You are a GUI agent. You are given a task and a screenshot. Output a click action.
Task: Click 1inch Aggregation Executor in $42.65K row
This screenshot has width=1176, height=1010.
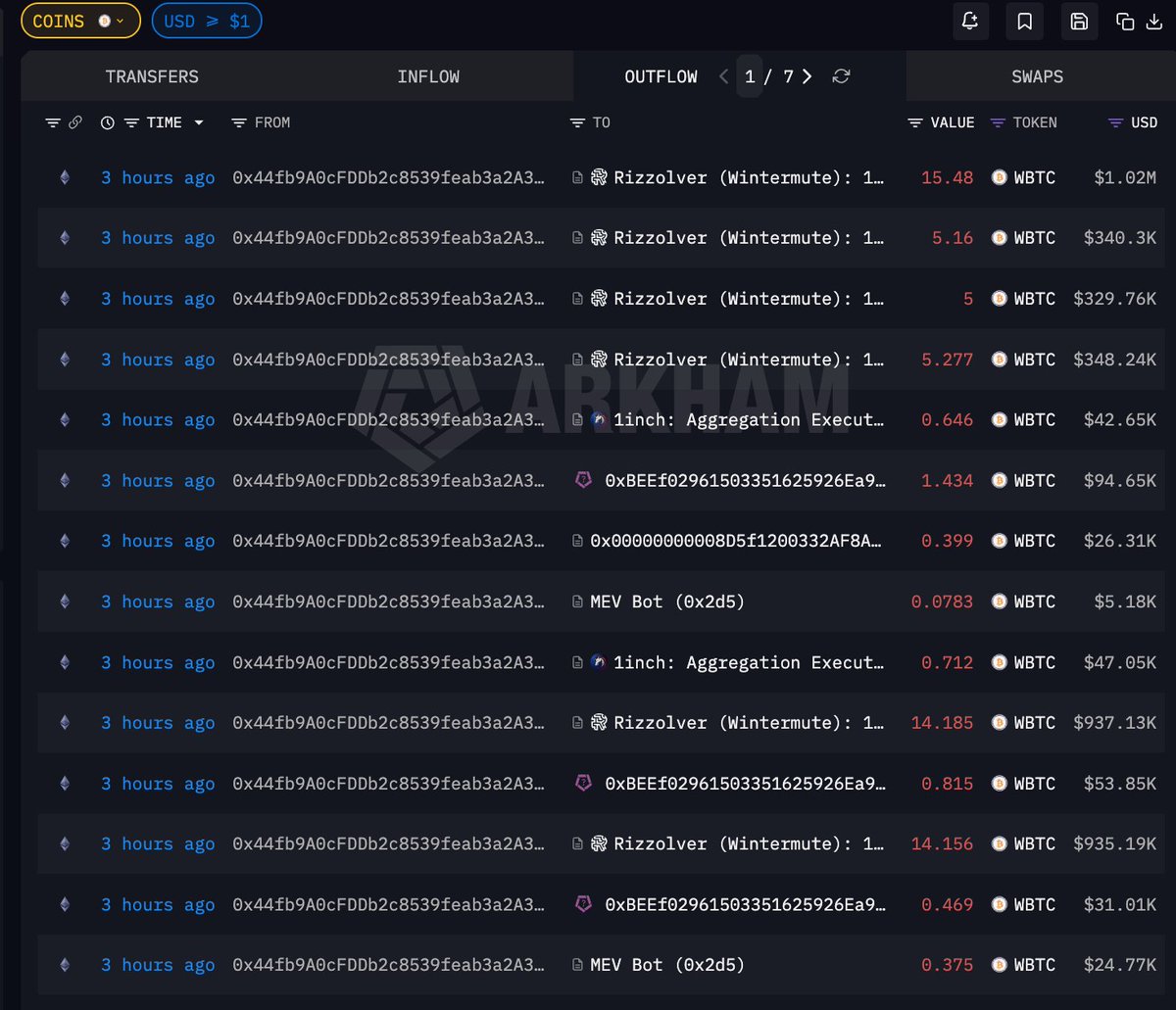pyautogui.click(x=749, y=420)
